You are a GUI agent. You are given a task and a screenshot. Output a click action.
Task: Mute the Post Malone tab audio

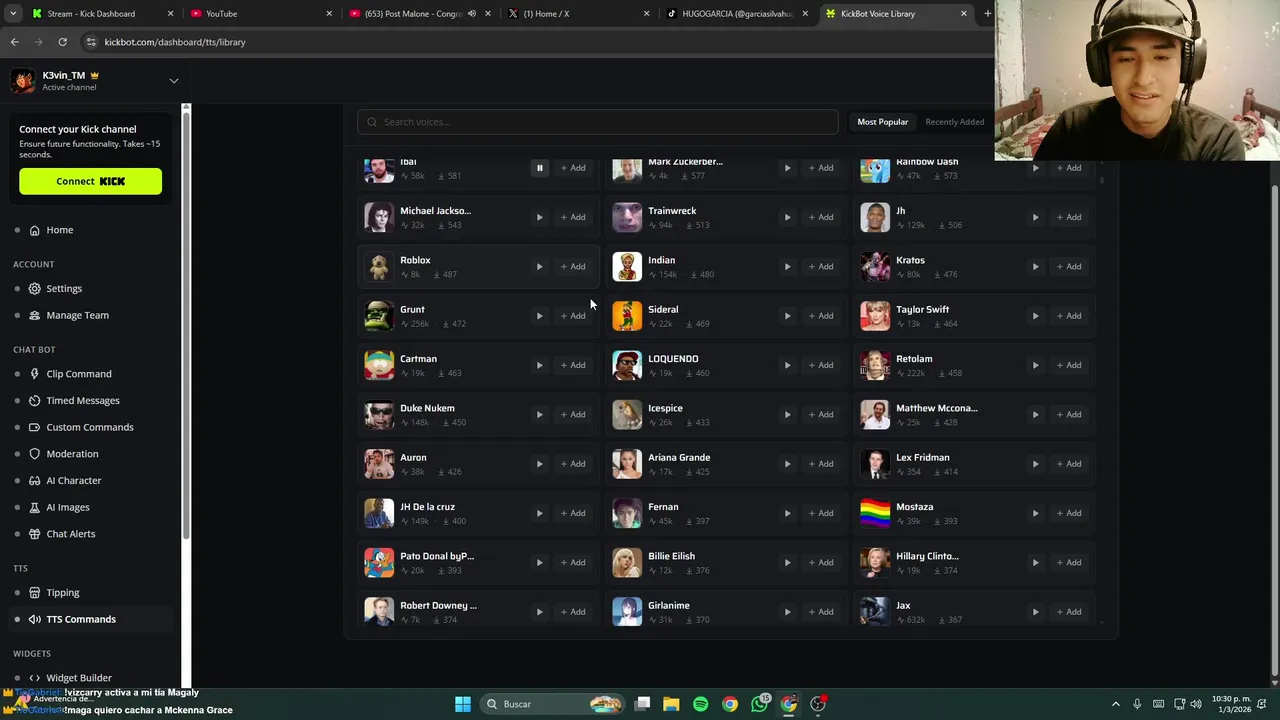(471, 14)
